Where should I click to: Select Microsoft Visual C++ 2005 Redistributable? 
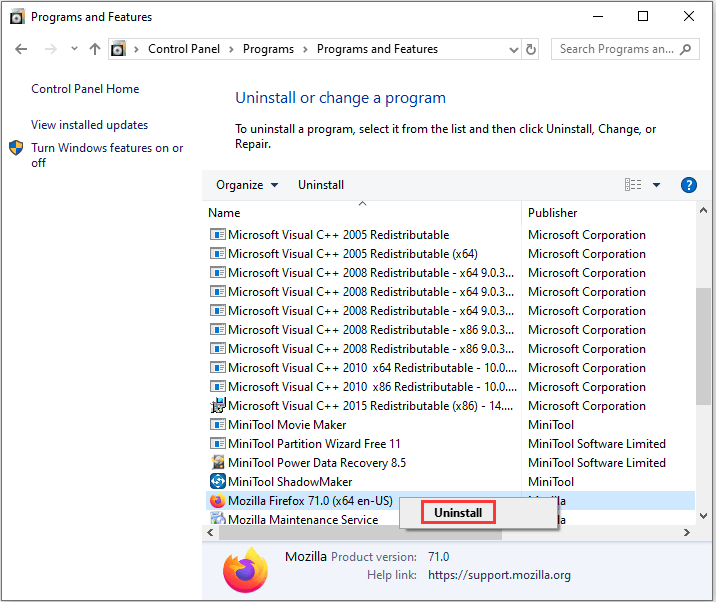click(338, 235)
